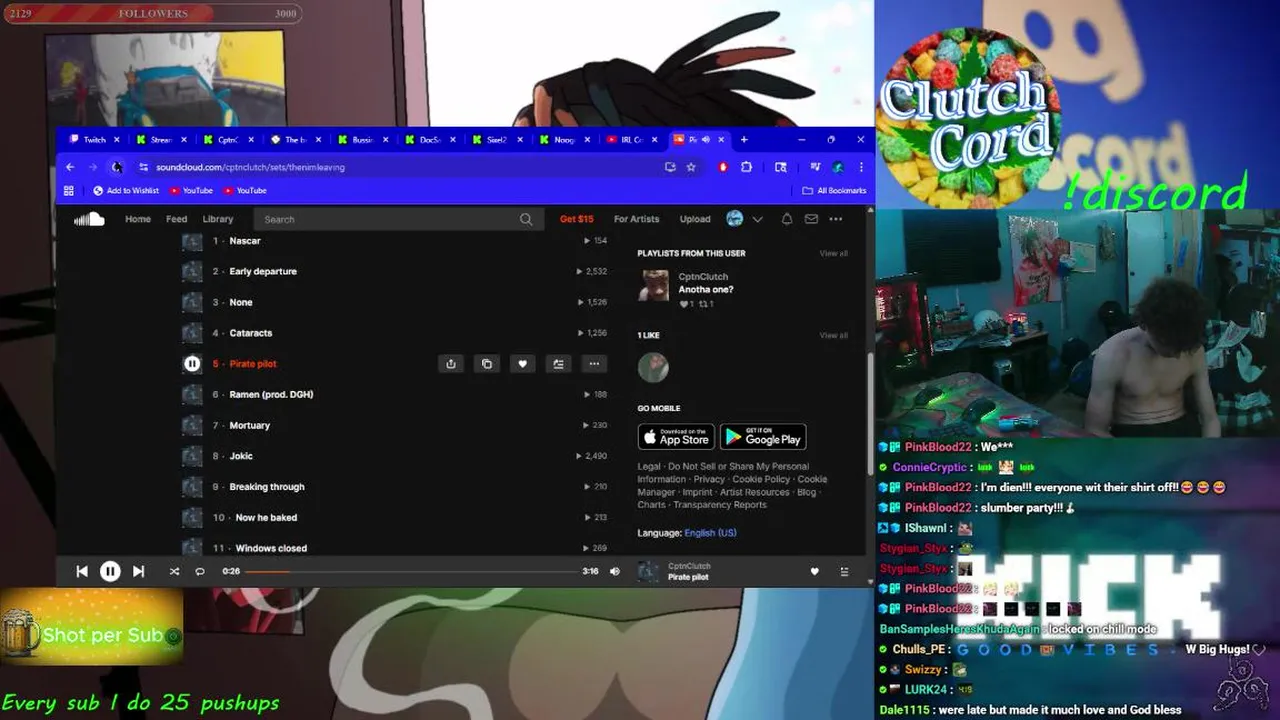Open a new browser tab
Screen dimensions: 1280x720
click(744, 140)
